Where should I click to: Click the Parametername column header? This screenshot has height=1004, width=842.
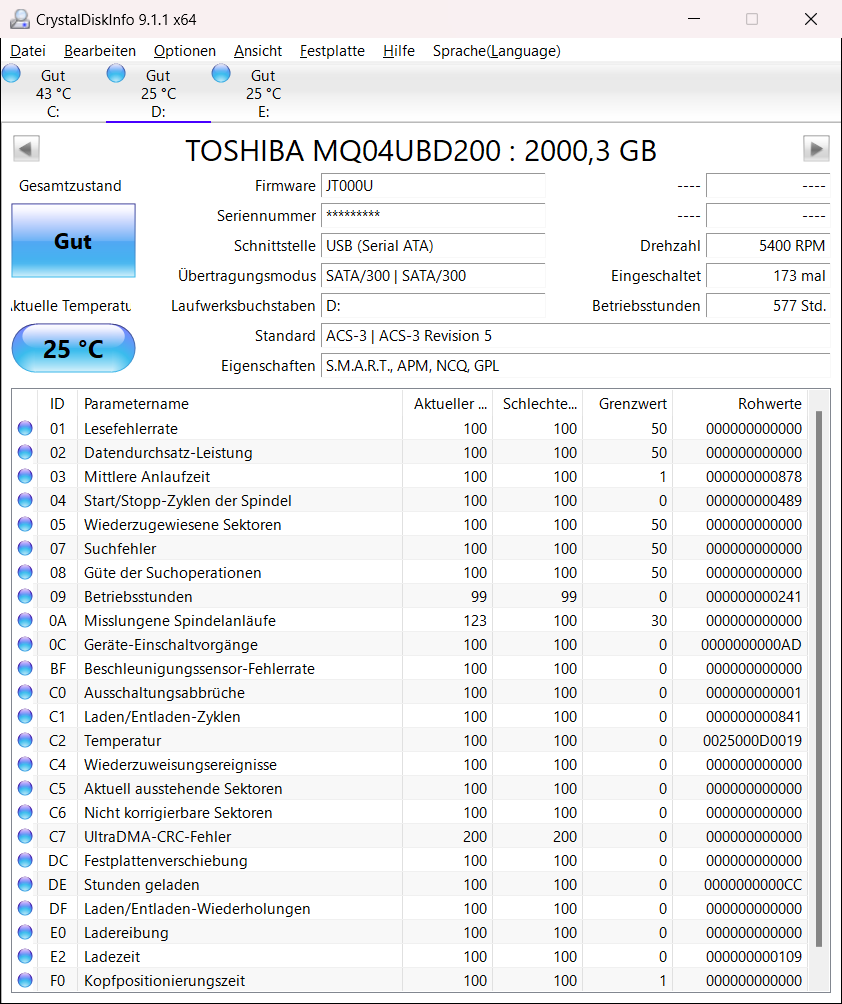point(239,403)
